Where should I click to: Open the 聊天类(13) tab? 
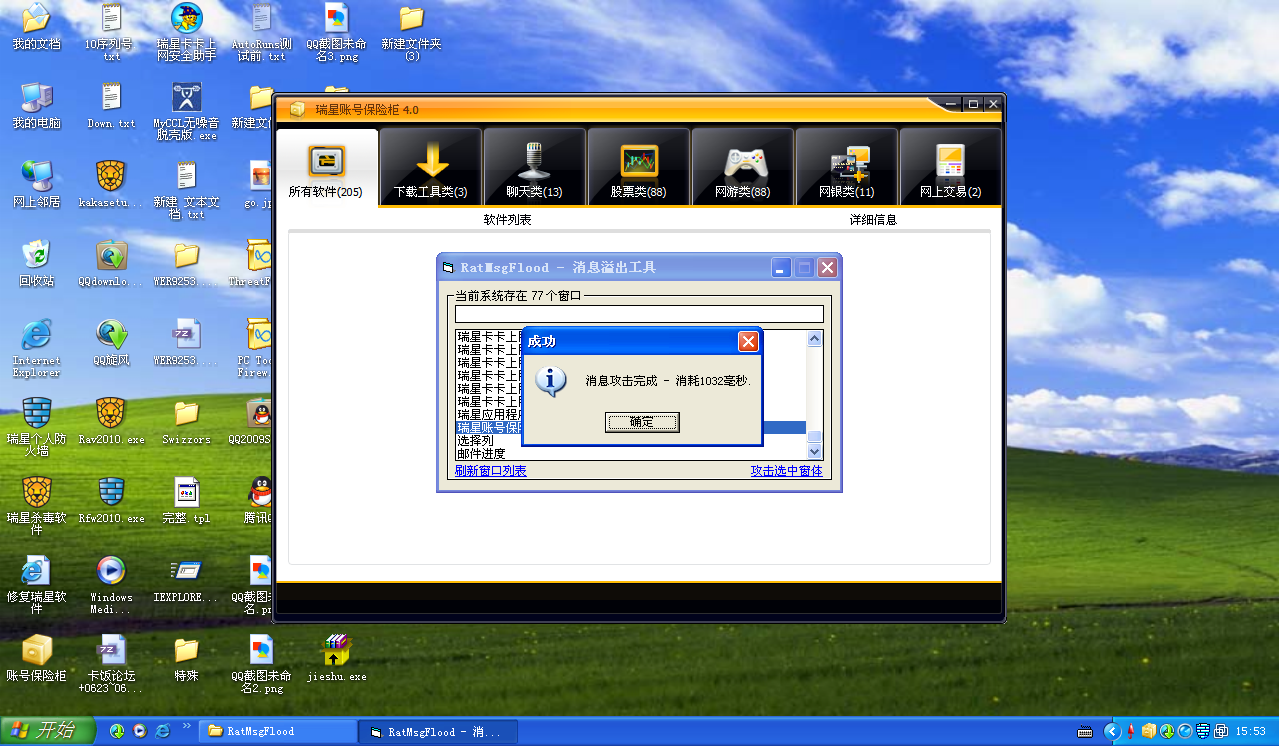[x=535, y=167]
